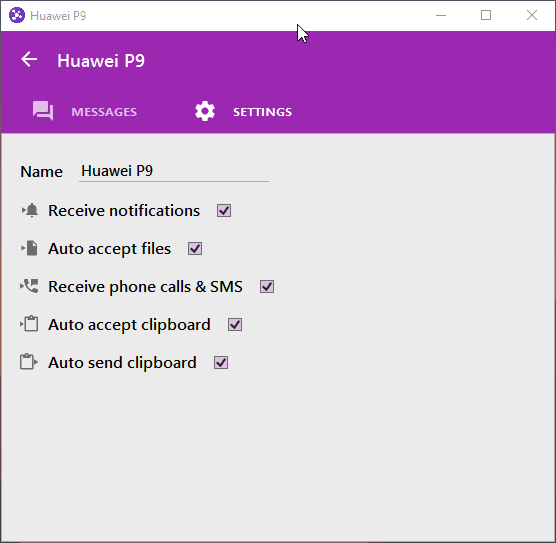Uncheck the Receive notifications checkbox
556x543 pixels.
pos(224,211)
